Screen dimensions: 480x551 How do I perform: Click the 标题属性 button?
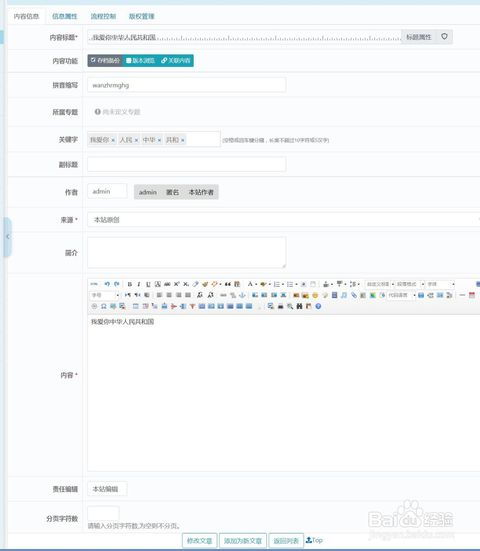pyautogui.click(x=419, y=37)
